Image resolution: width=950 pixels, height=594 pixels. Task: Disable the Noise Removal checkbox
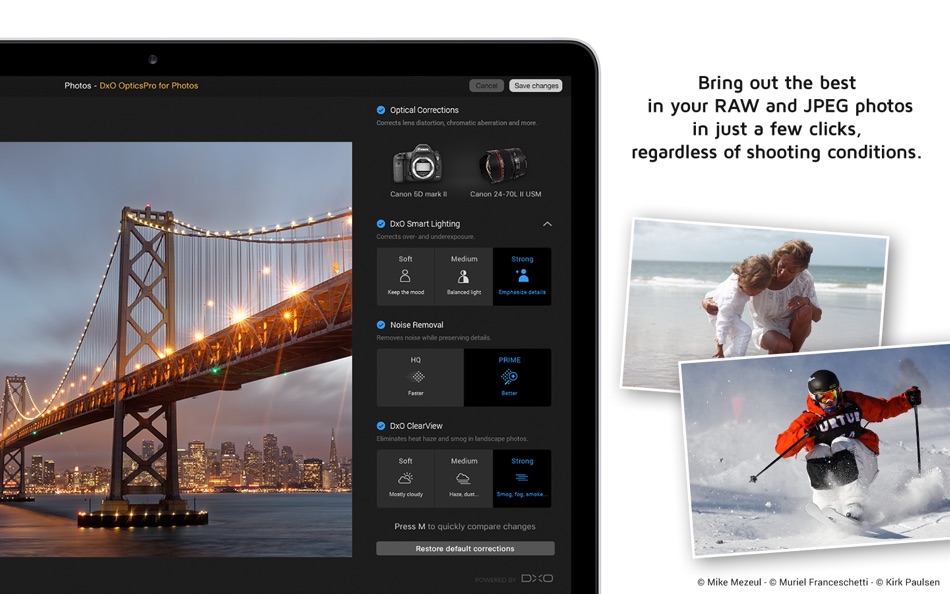coord(380,325)
